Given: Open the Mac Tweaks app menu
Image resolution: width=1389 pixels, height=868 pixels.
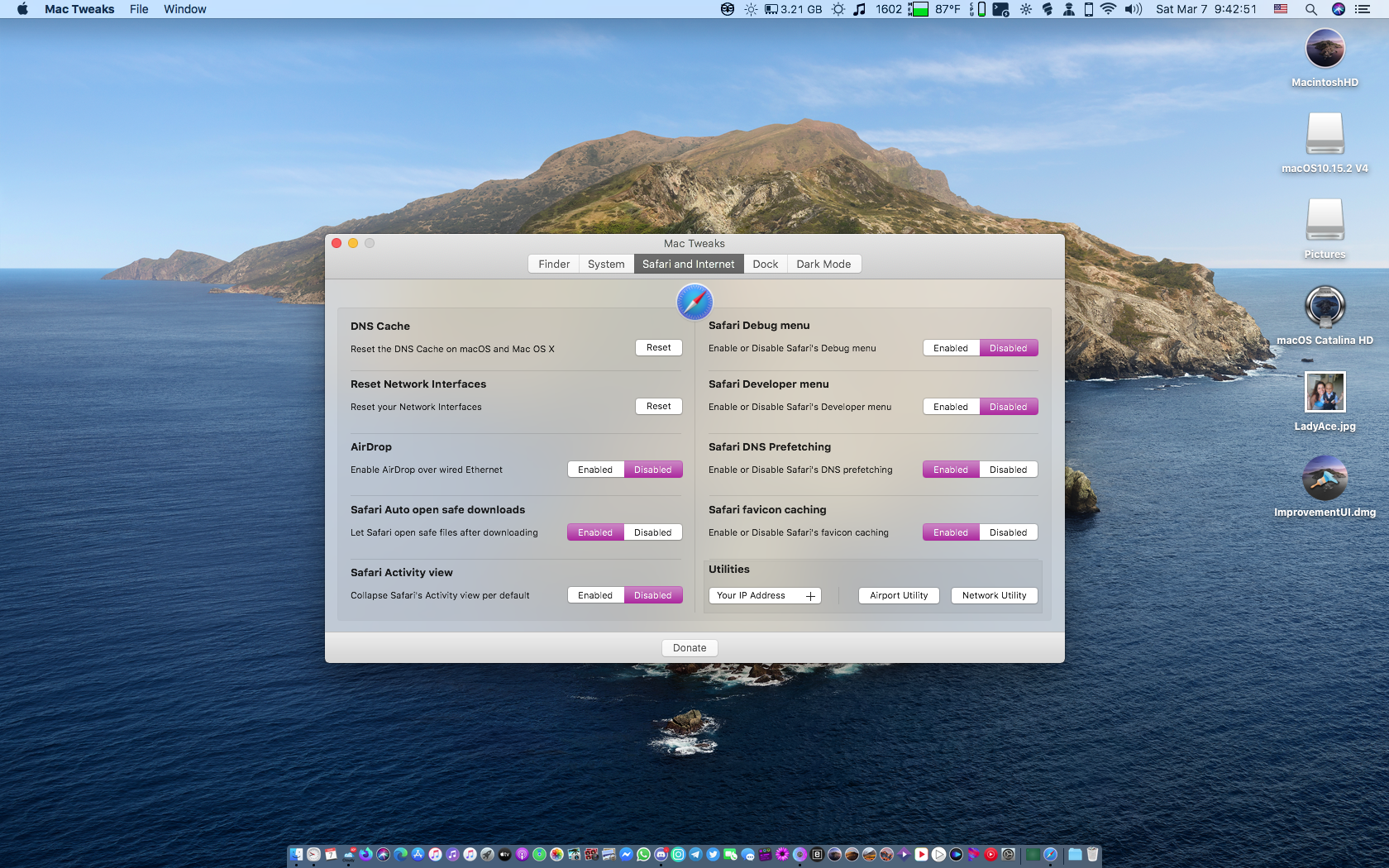Looking at the screenshot, I should (79, 9).
